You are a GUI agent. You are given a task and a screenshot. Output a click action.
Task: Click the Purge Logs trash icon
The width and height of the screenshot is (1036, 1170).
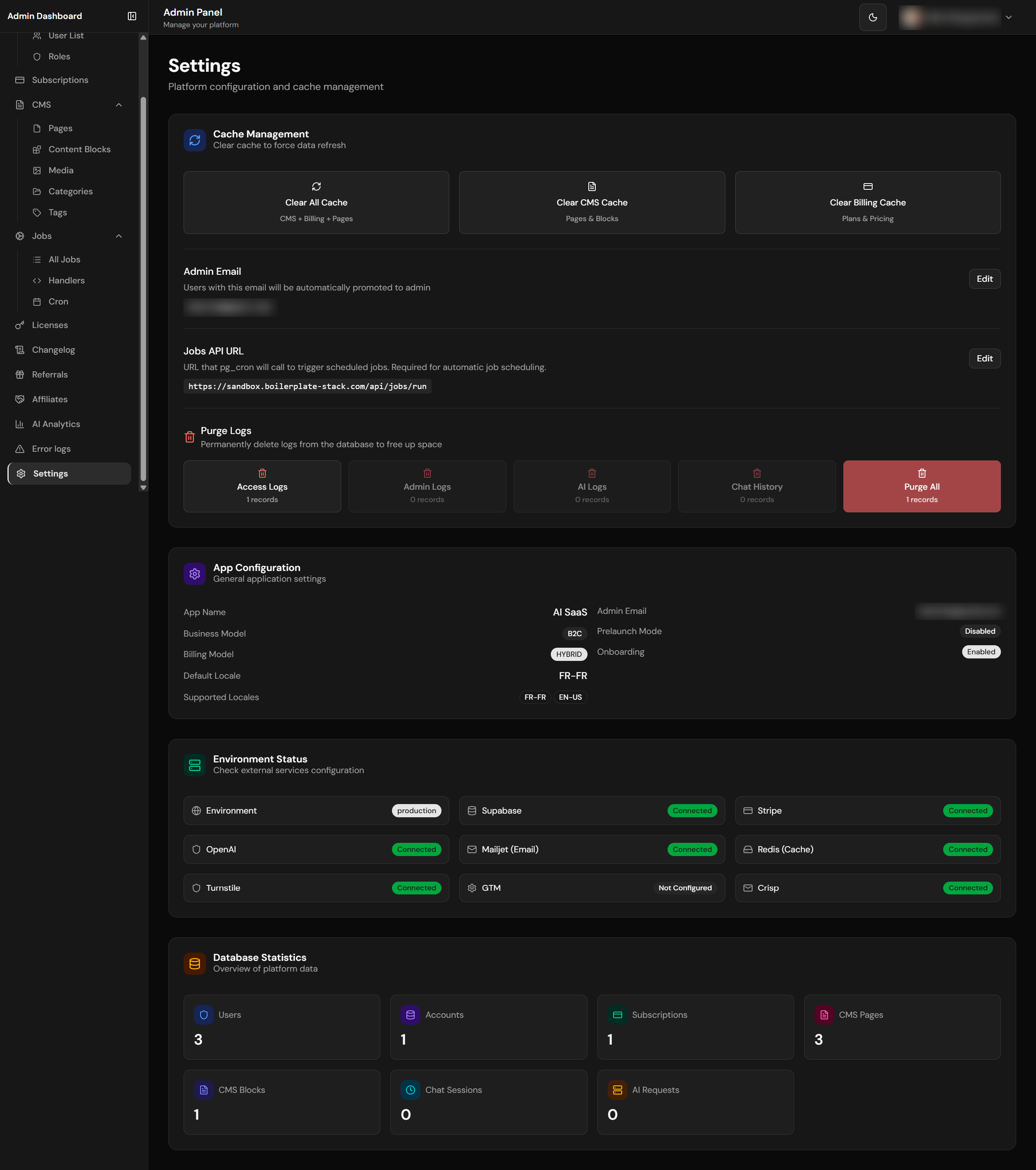[189, 437]
